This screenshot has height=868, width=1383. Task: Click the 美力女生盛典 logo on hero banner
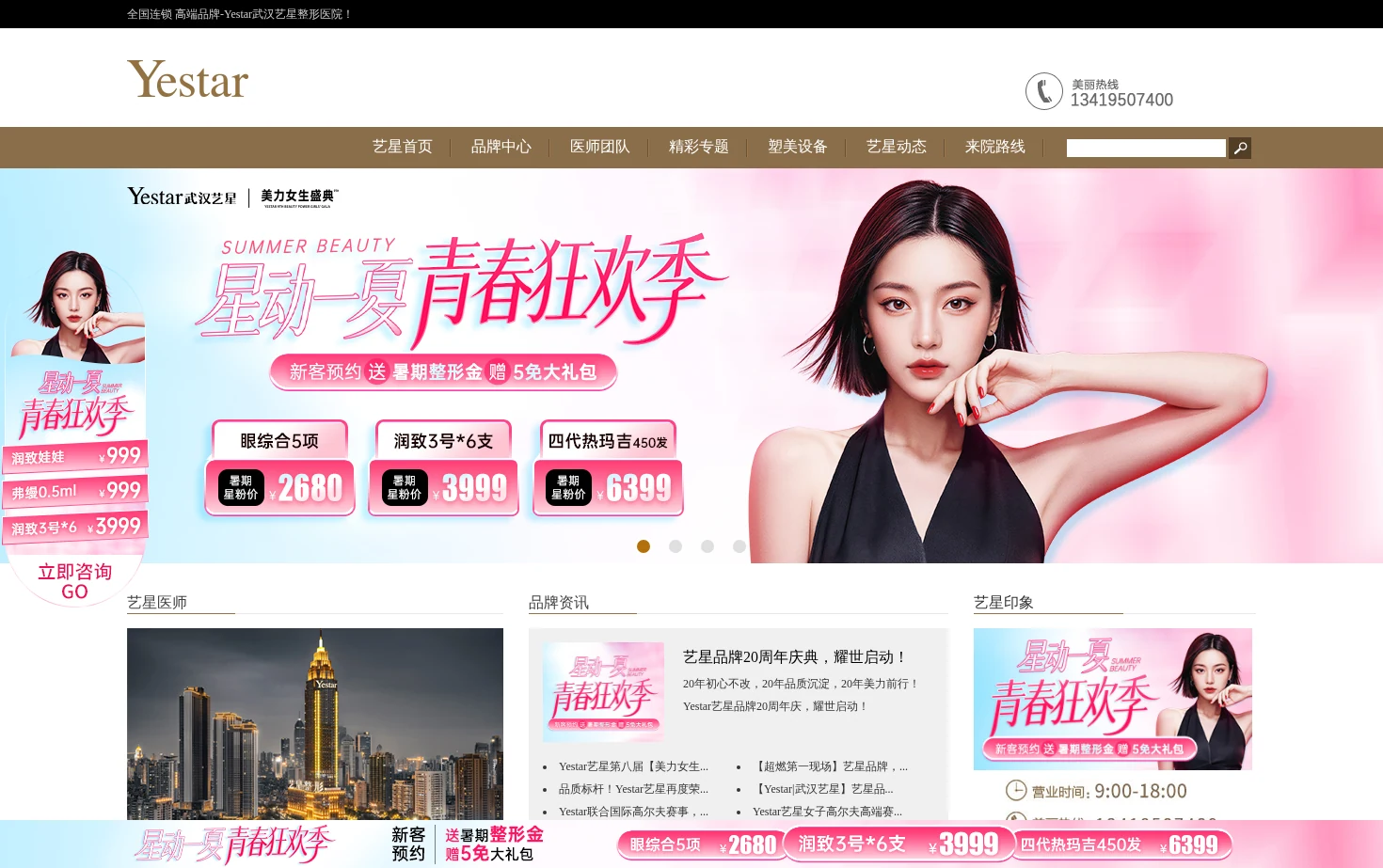299,197
